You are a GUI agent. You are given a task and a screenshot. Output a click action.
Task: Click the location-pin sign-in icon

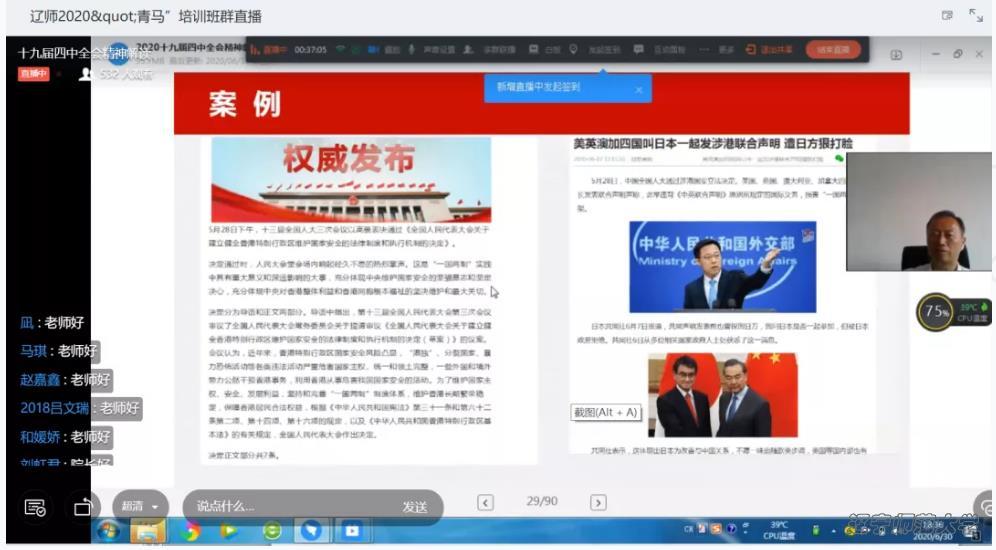click(573, 50)
